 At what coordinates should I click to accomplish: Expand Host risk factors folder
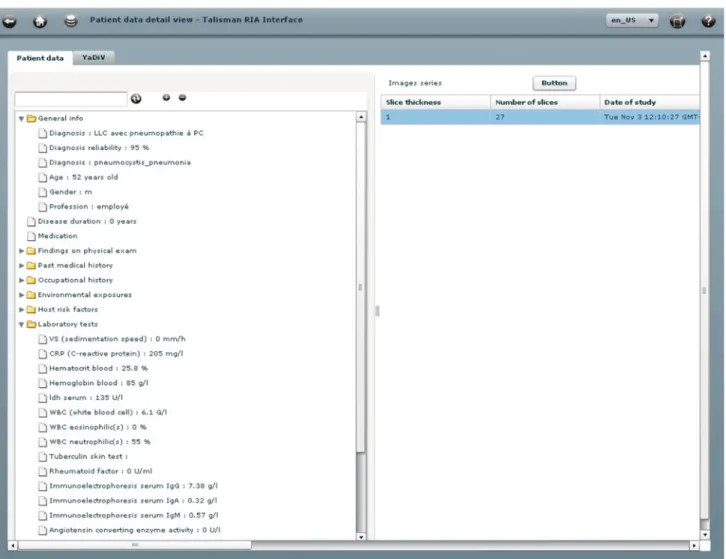pos(21,309)
